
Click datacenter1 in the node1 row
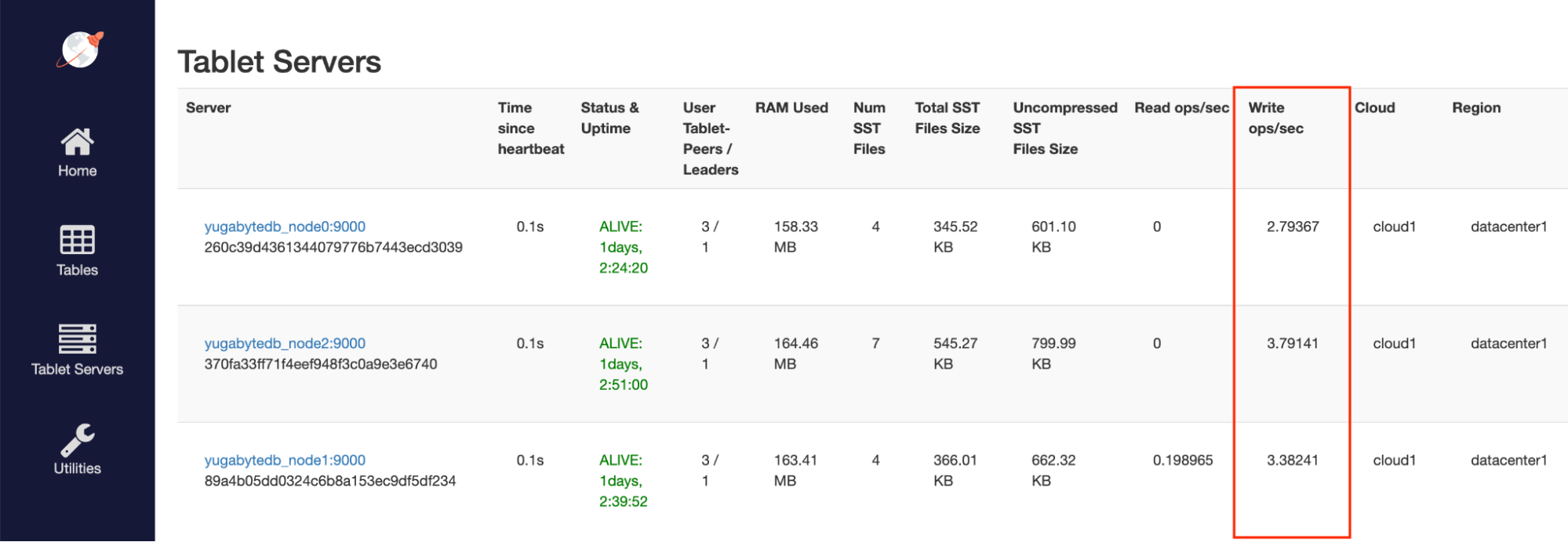point(1508,460)
